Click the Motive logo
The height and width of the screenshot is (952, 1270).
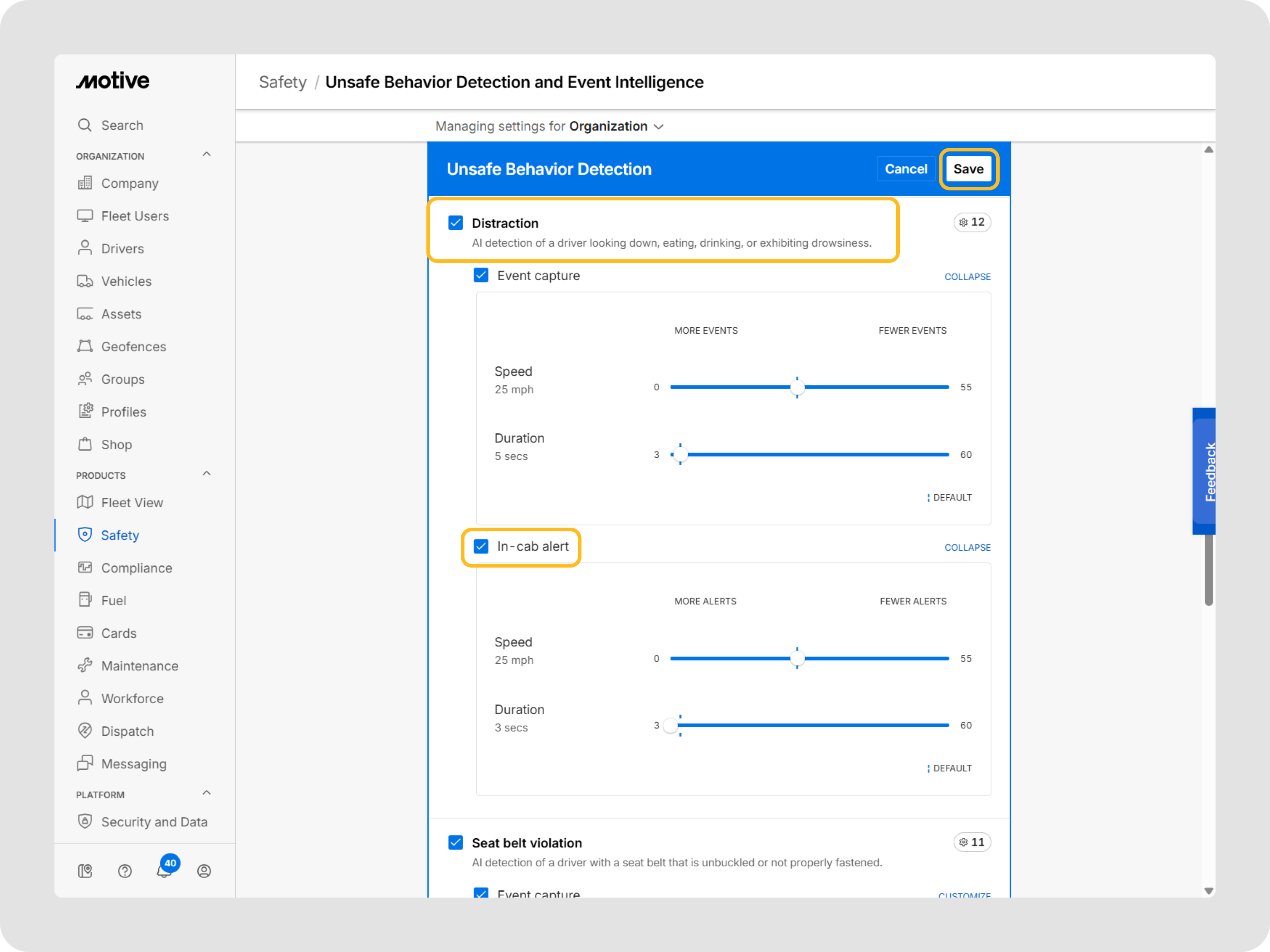[x=113, y=81]
